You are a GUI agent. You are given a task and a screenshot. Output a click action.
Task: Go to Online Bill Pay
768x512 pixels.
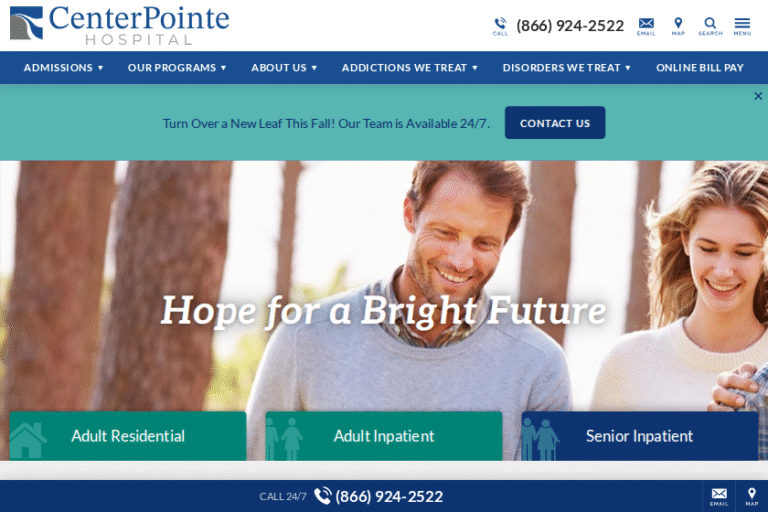coord(700,68)
